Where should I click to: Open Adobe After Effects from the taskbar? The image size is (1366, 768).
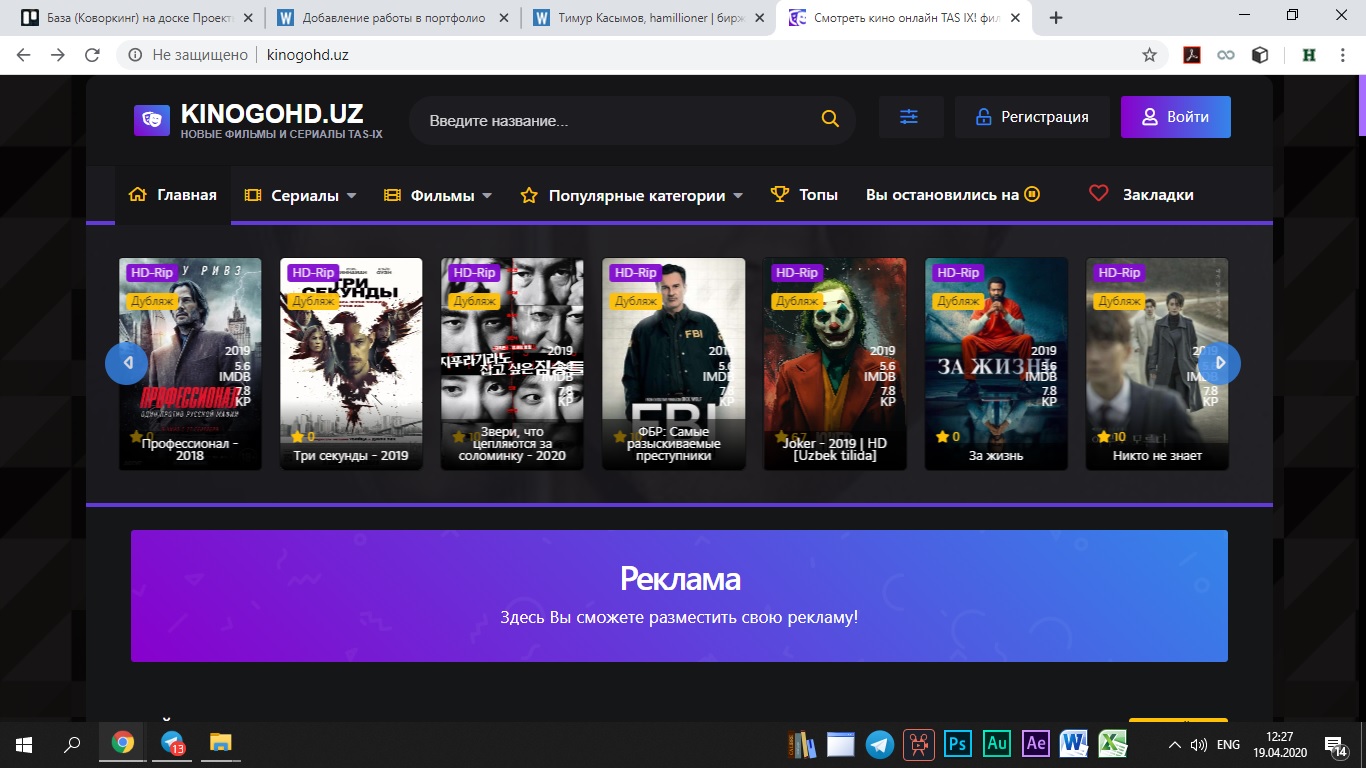tap(1036, 744)
